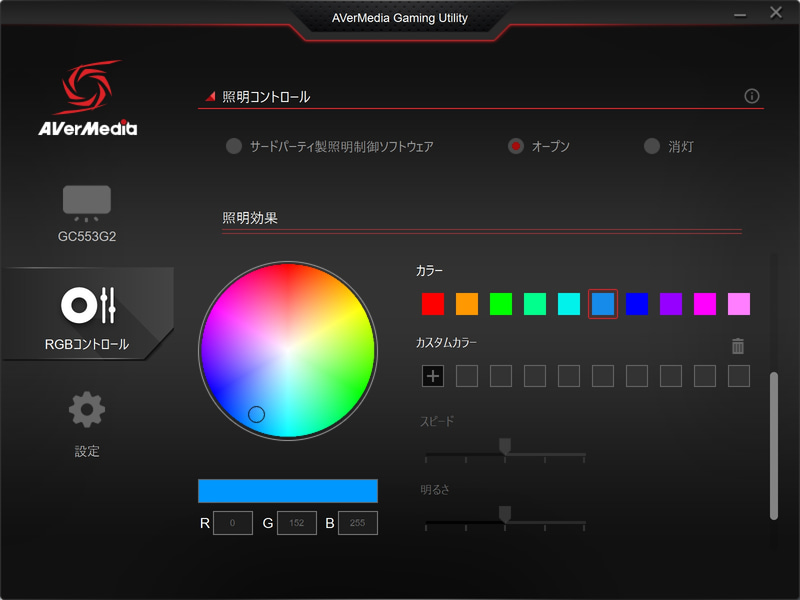800x600 pixels.
Task: Select the オープン radio button
Action: pos(515,145)
